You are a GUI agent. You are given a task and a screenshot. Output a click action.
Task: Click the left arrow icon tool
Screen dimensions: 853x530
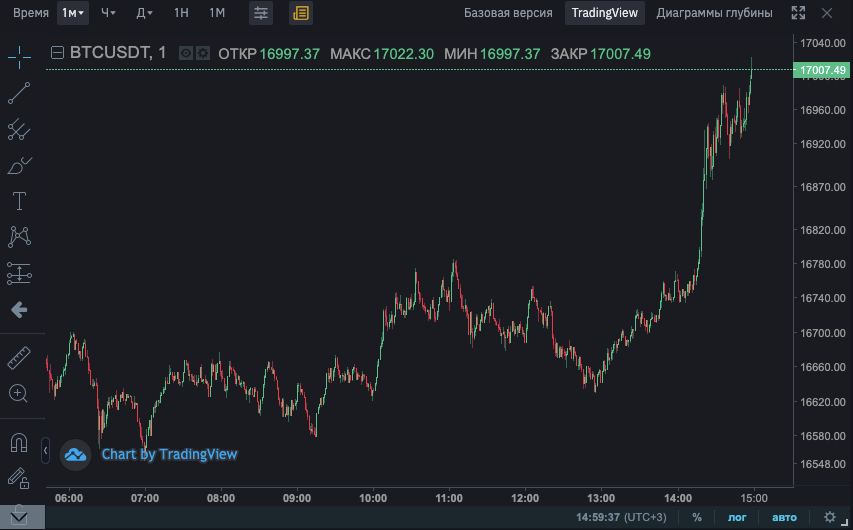tap(19, 310)
